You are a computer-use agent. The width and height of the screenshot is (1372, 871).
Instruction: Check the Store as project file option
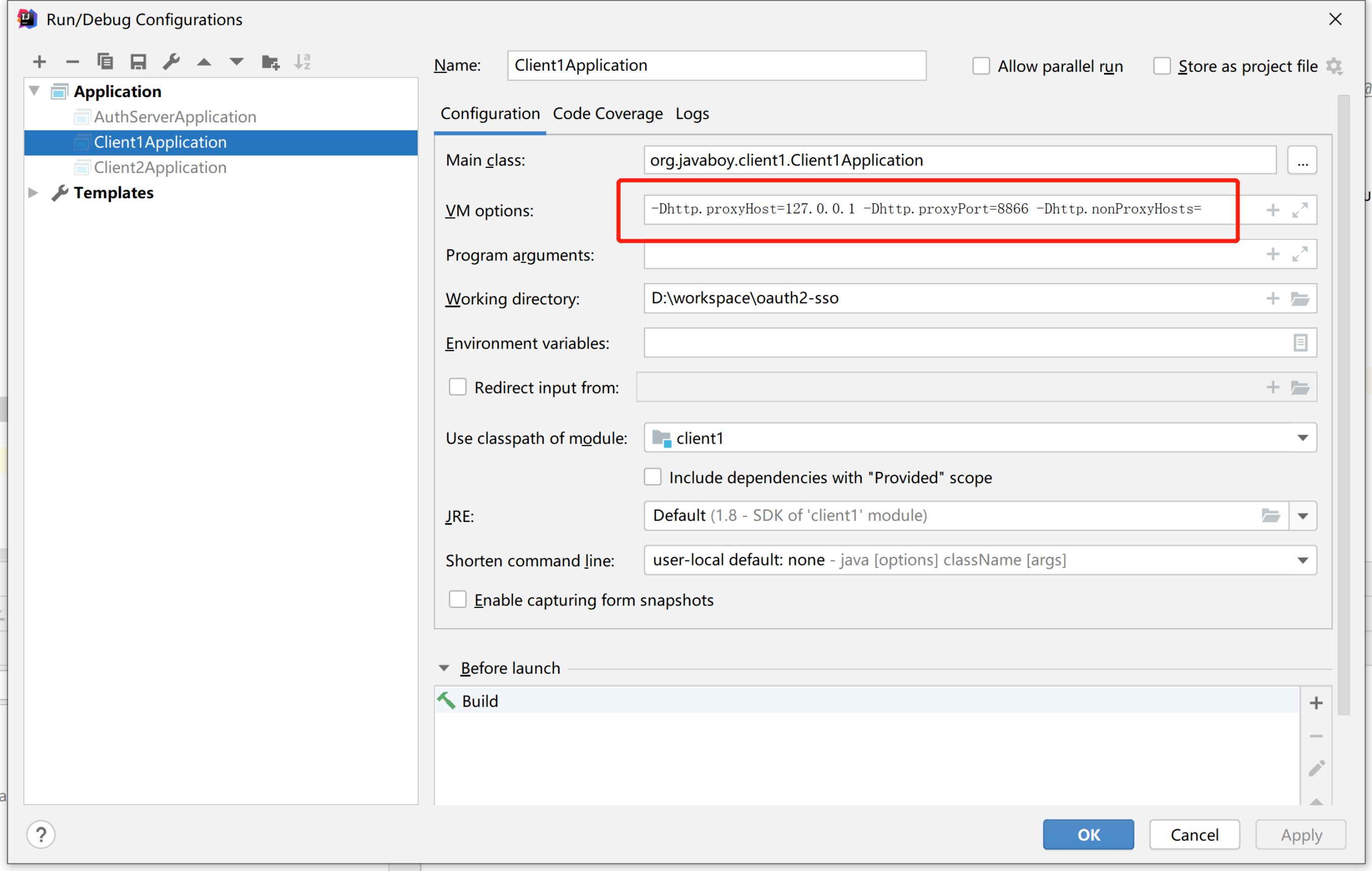(1161, 66)
